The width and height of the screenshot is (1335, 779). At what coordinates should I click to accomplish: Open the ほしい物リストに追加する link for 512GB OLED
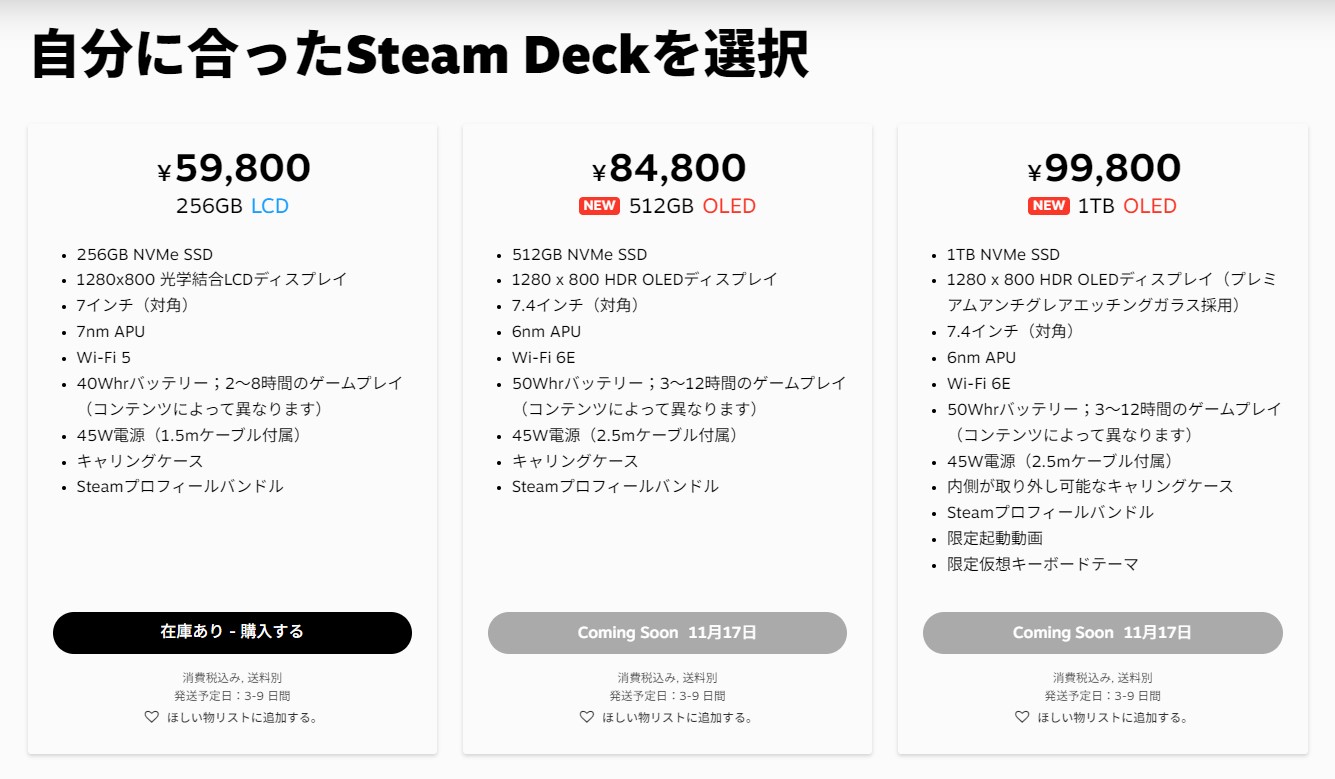[677, 717]
